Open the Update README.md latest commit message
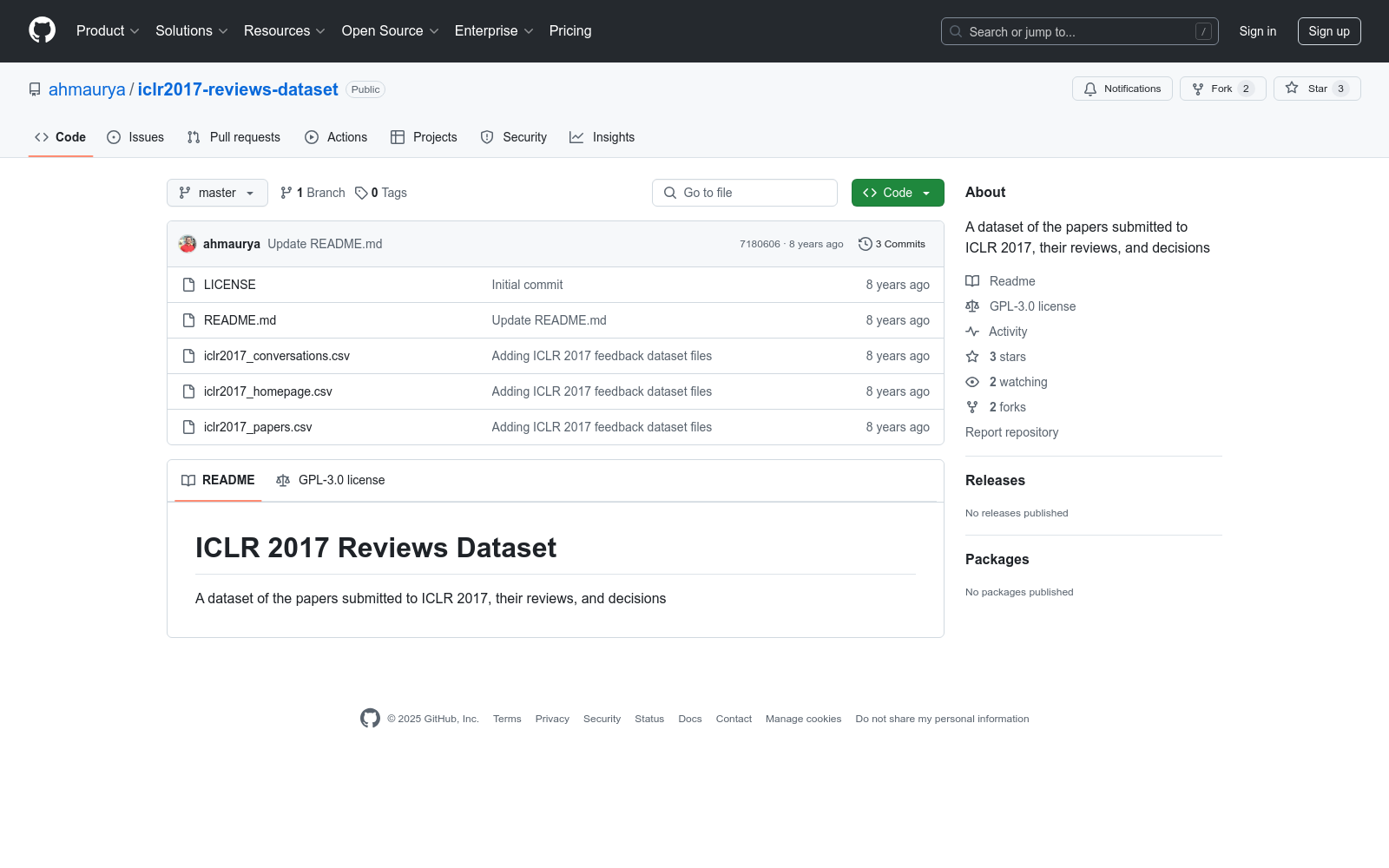The width and height of the screenshot is (1389, 868). pos(325,244)
